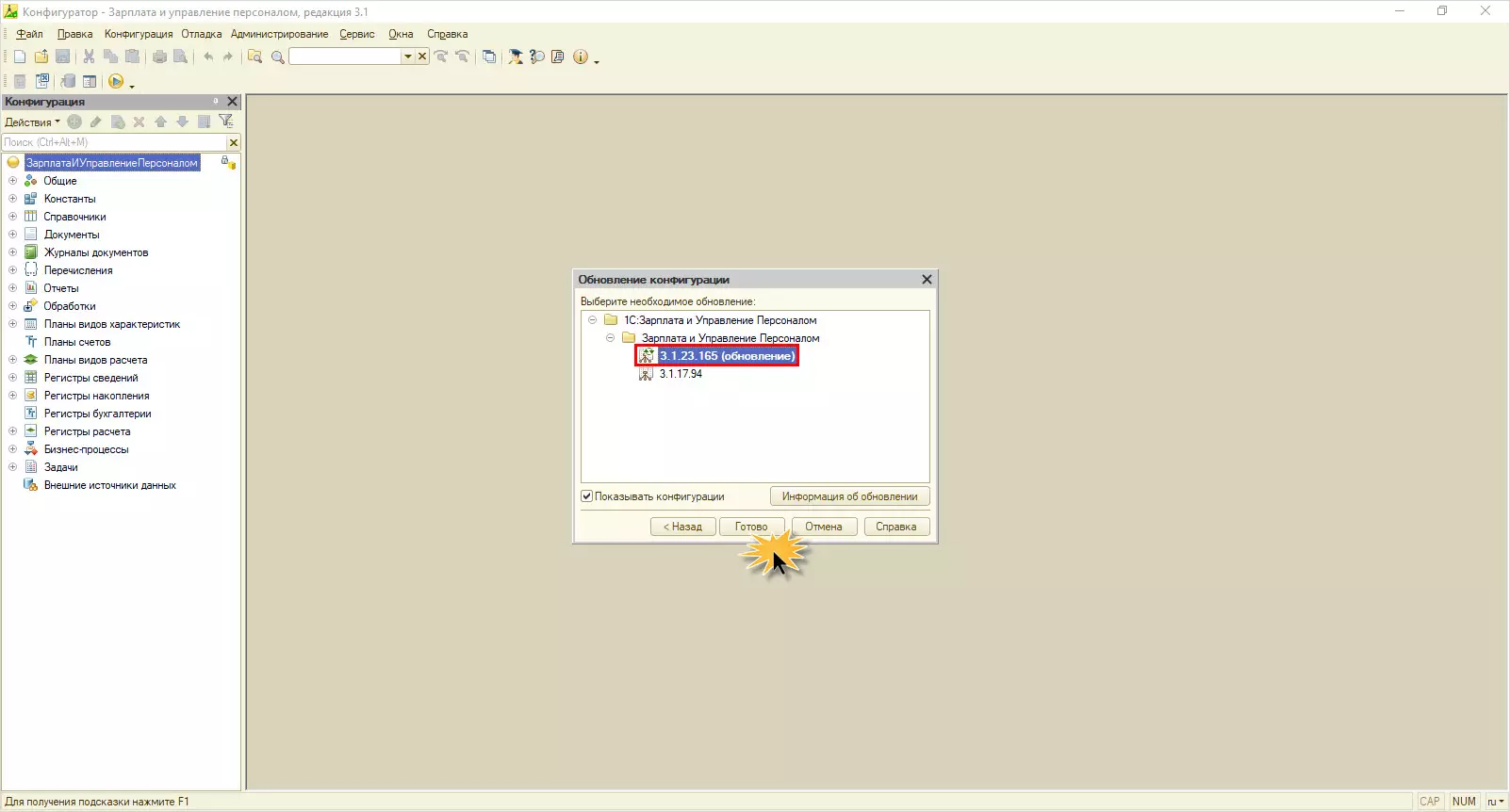
Task: Toggle the Показывать конфигурации checkbox
Action: pyautogui.click(x=587, y=496)
